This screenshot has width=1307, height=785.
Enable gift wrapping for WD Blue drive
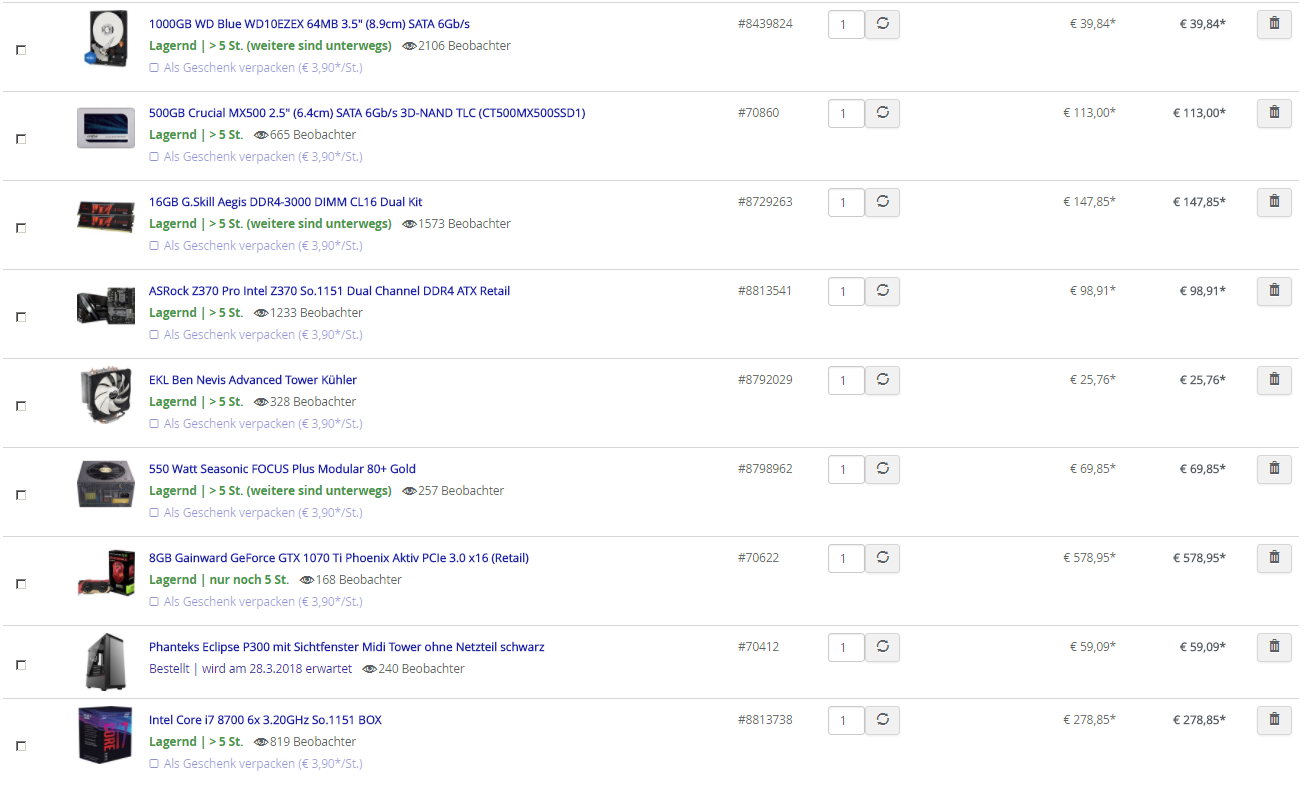[x=154, y=68]
